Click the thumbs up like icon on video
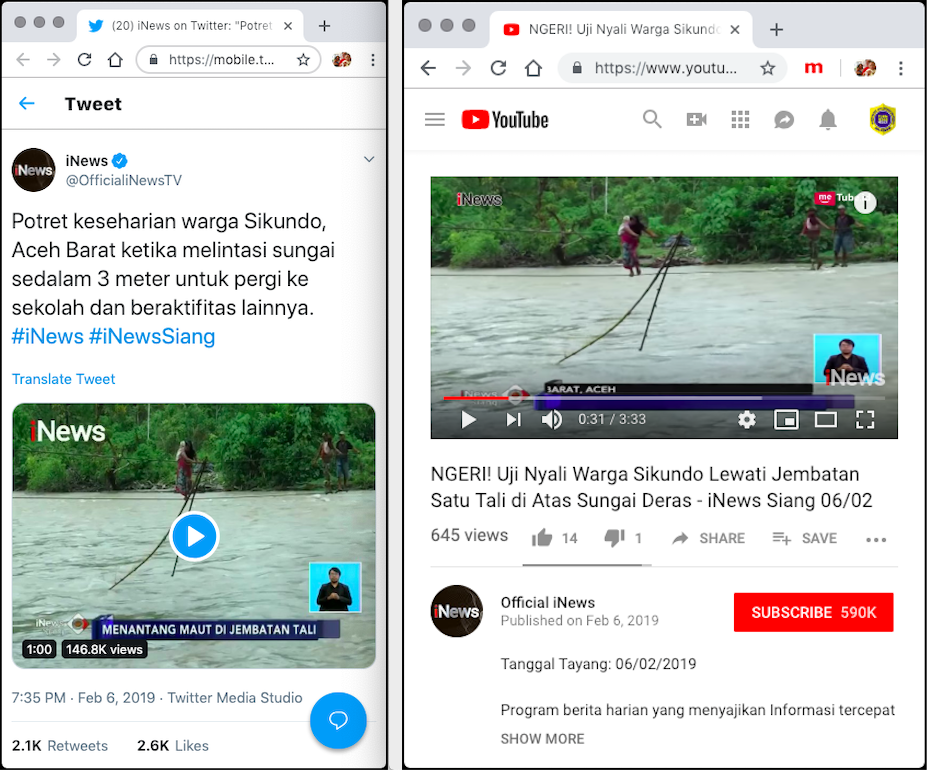The image size is (927, 770). [x=542, y=538]
